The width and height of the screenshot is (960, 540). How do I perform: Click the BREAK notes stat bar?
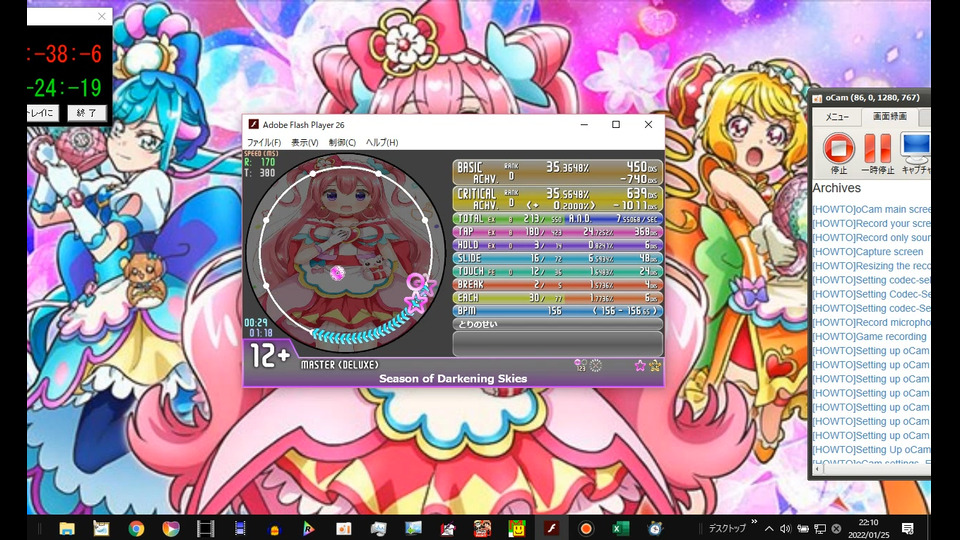coord(558,285)
